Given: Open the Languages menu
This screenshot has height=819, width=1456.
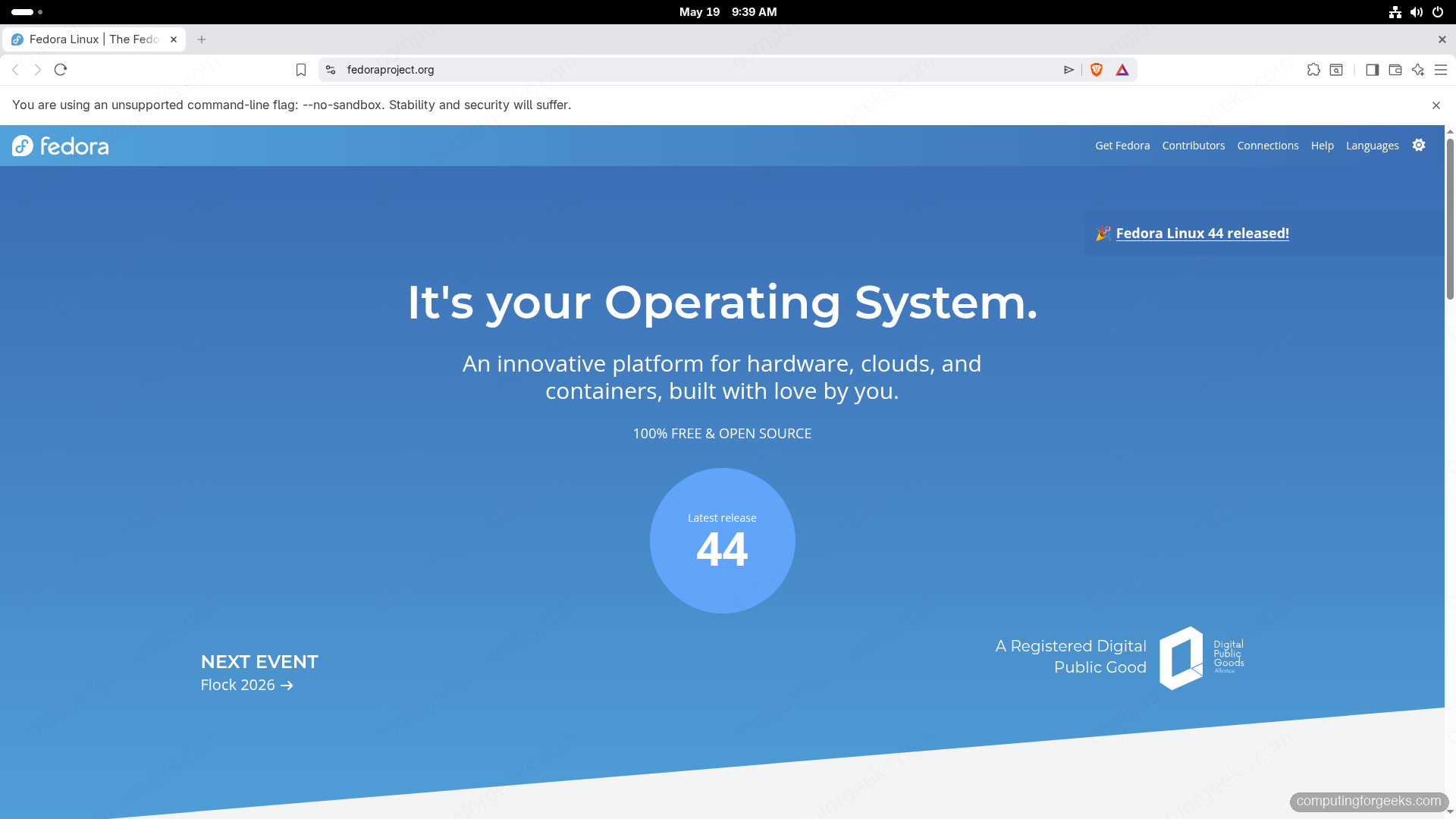Looking at the screenshot, I should click(1373, 146).
